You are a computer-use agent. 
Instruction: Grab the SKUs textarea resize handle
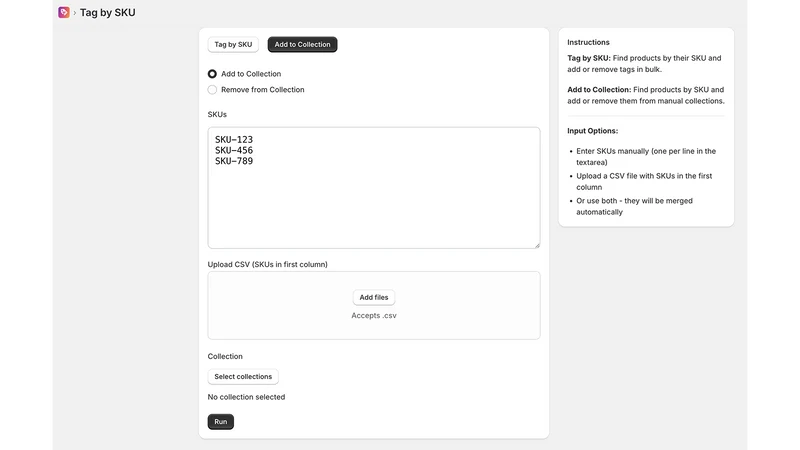[x=537, y=245]
